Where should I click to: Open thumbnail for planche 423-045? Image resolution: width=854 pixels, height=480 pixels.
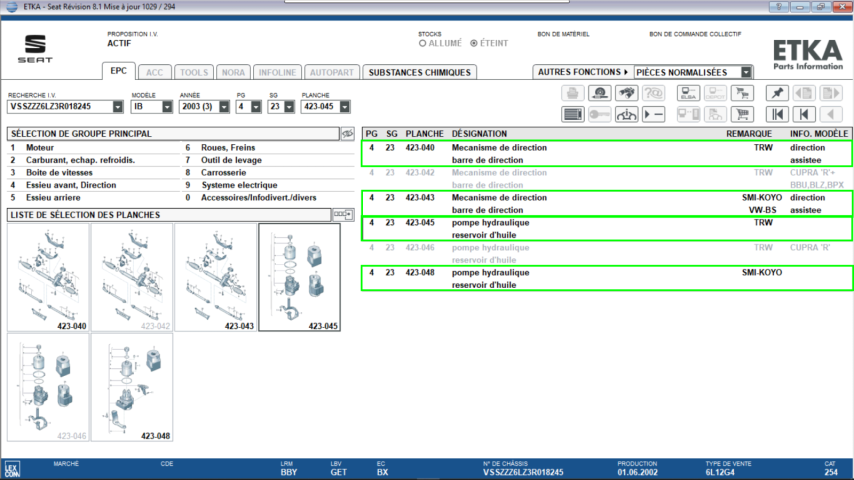(x=300, y=277)
